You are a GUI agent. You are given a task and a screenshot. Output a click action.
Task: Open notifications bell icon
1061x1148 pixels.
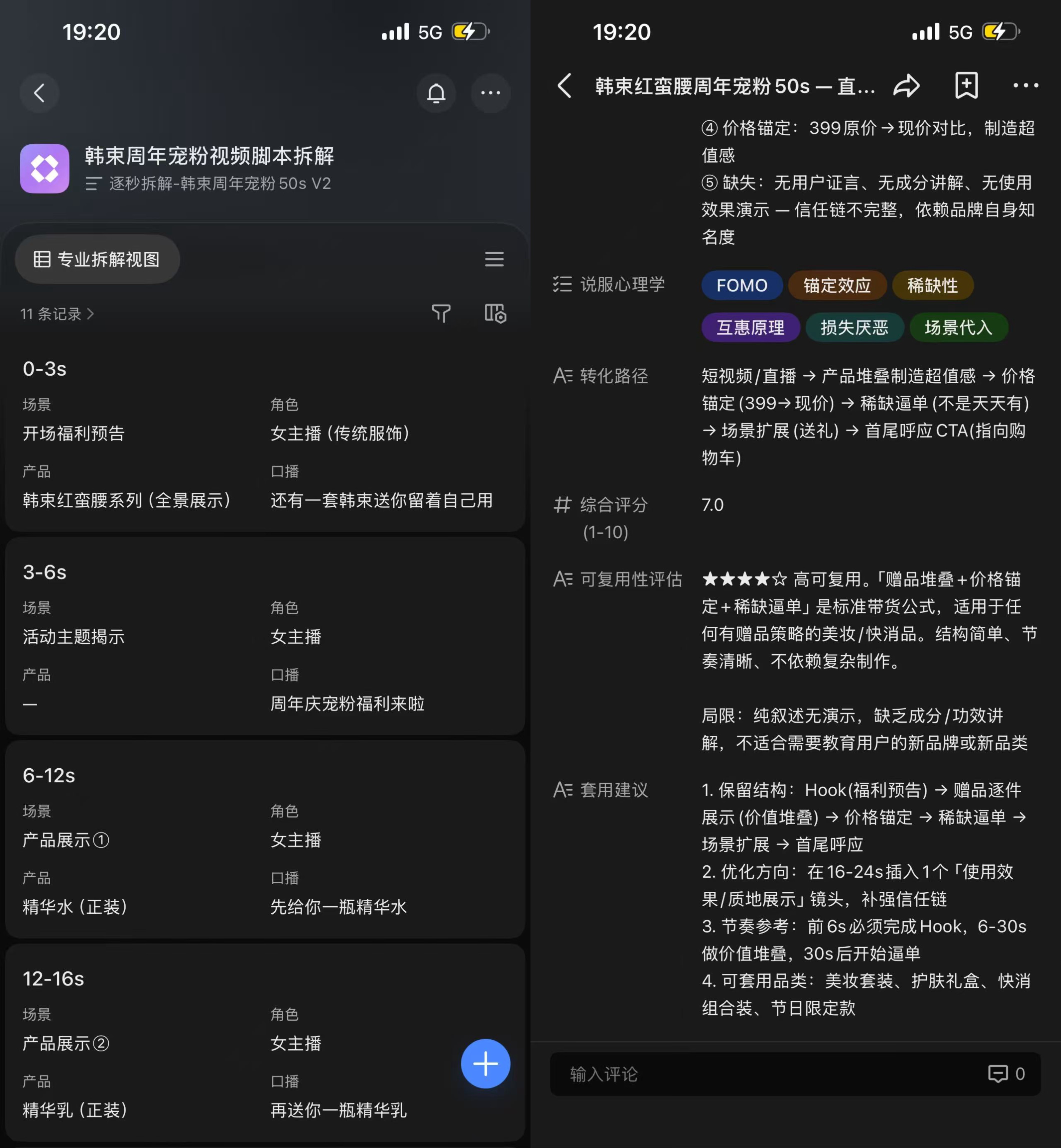pos(436,93)
